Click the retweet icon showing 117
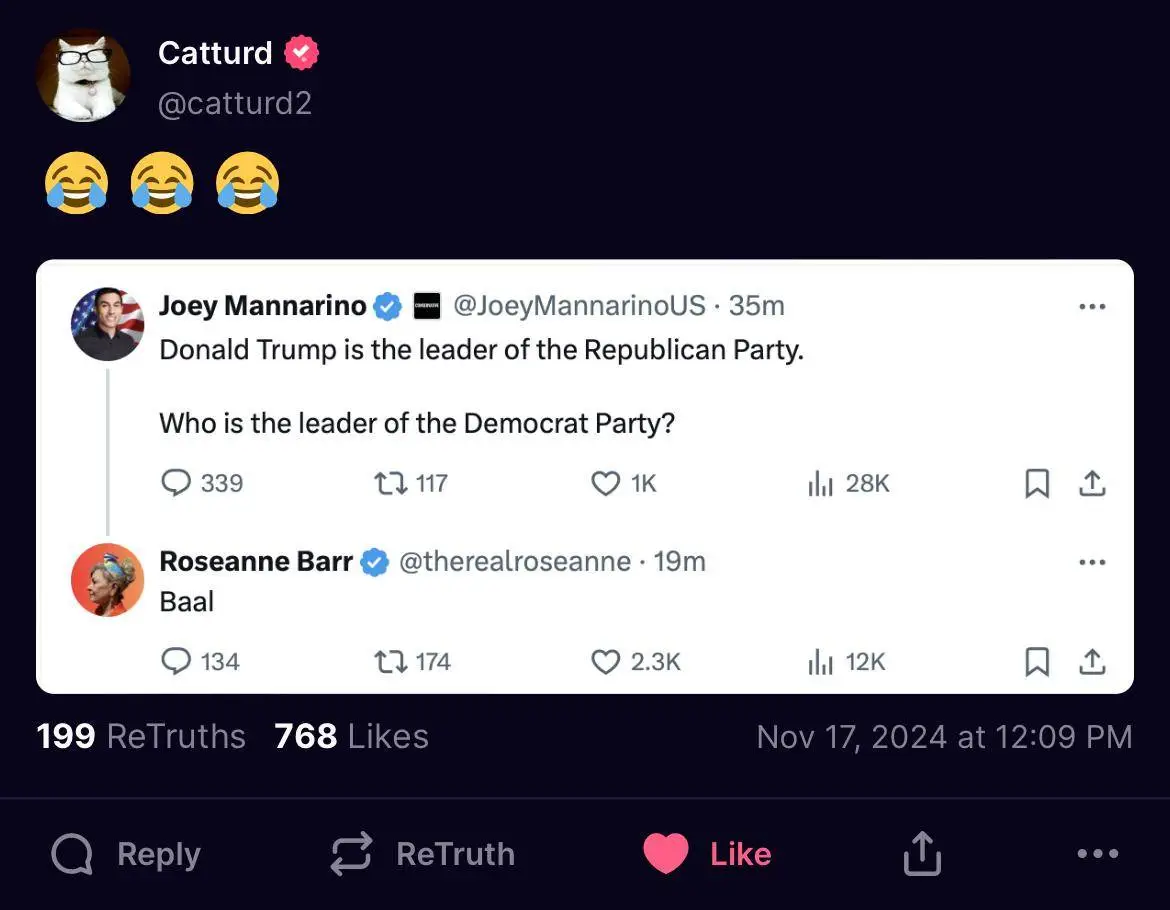This screenshot has width=1170, height=910. tap(387, 484)
